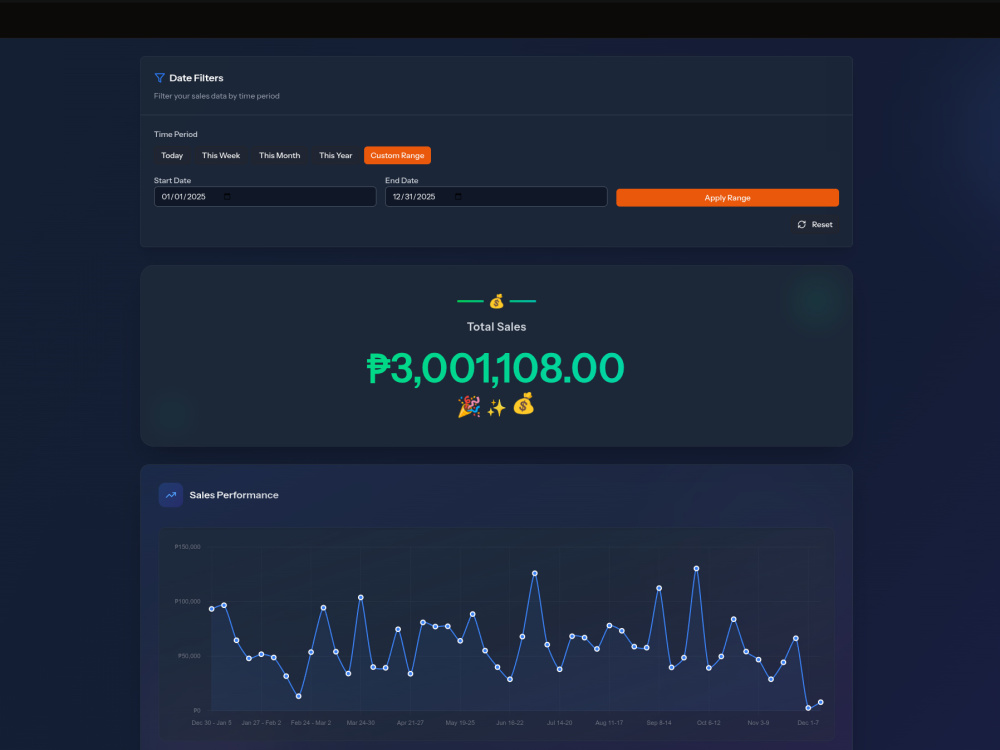Click the May 19-25 axis label
Viewport: 1000px width, 750px height.
coord(460,723)
